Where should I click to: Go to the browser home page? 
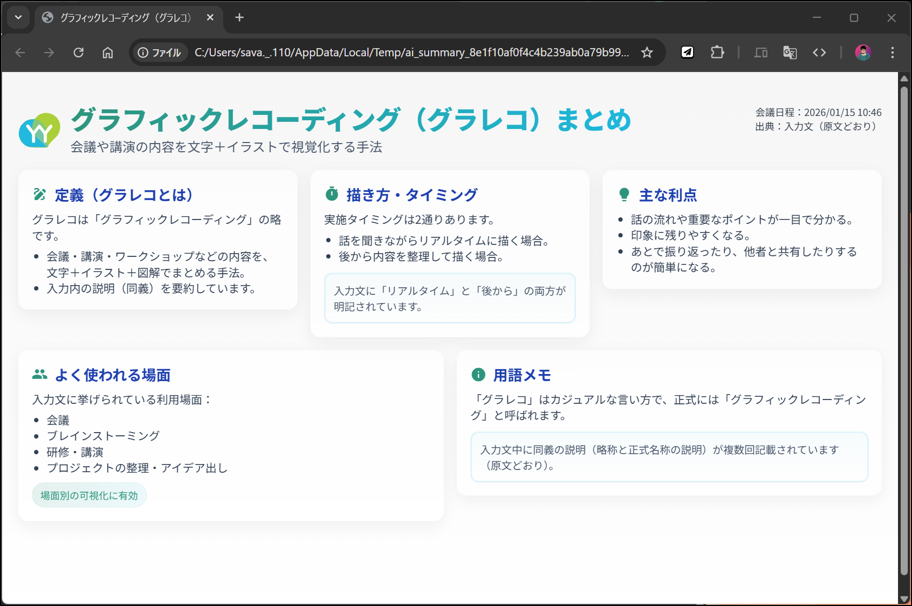coord(108,52)
